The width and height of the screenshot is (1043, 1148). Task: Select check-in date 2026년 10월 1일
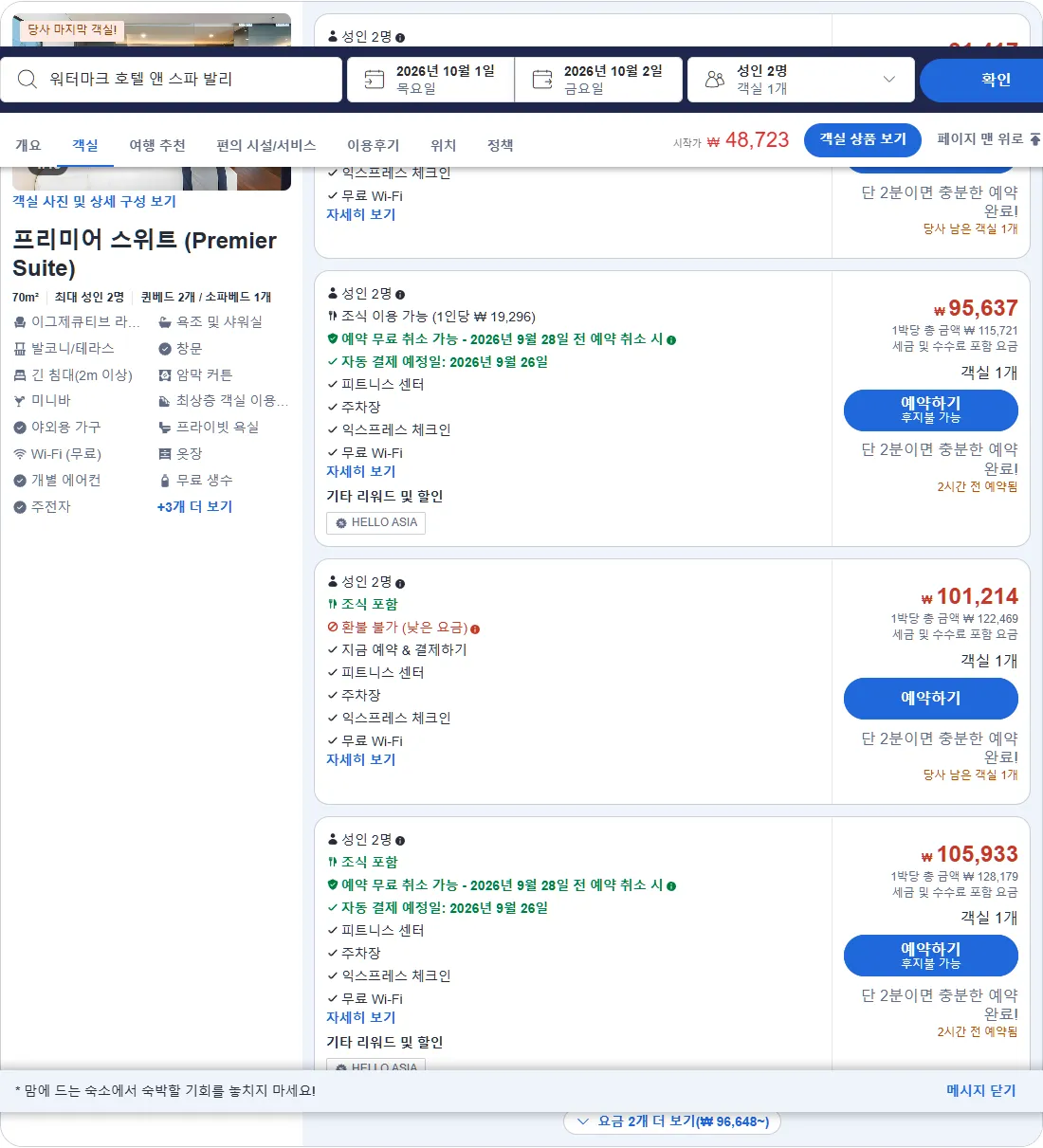coord(431,80)
